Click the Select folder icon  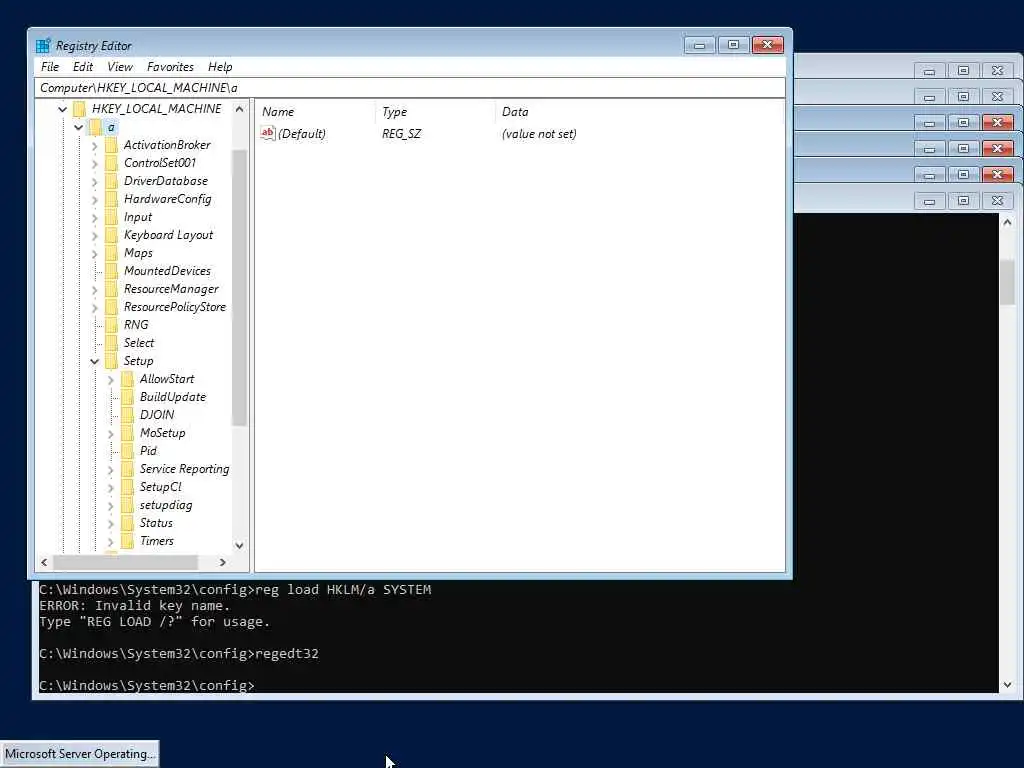(x=112, y=343)
